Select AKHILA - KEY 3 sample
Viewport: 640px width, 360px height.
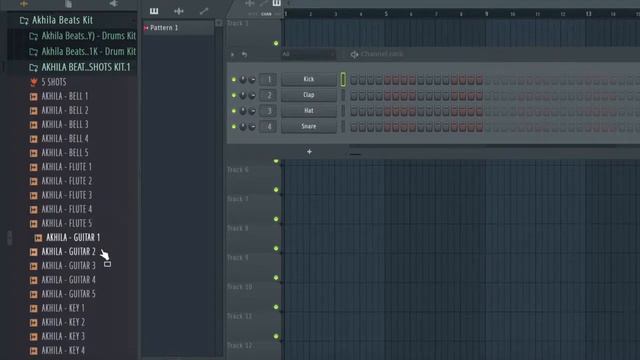[x=63, y=337]
